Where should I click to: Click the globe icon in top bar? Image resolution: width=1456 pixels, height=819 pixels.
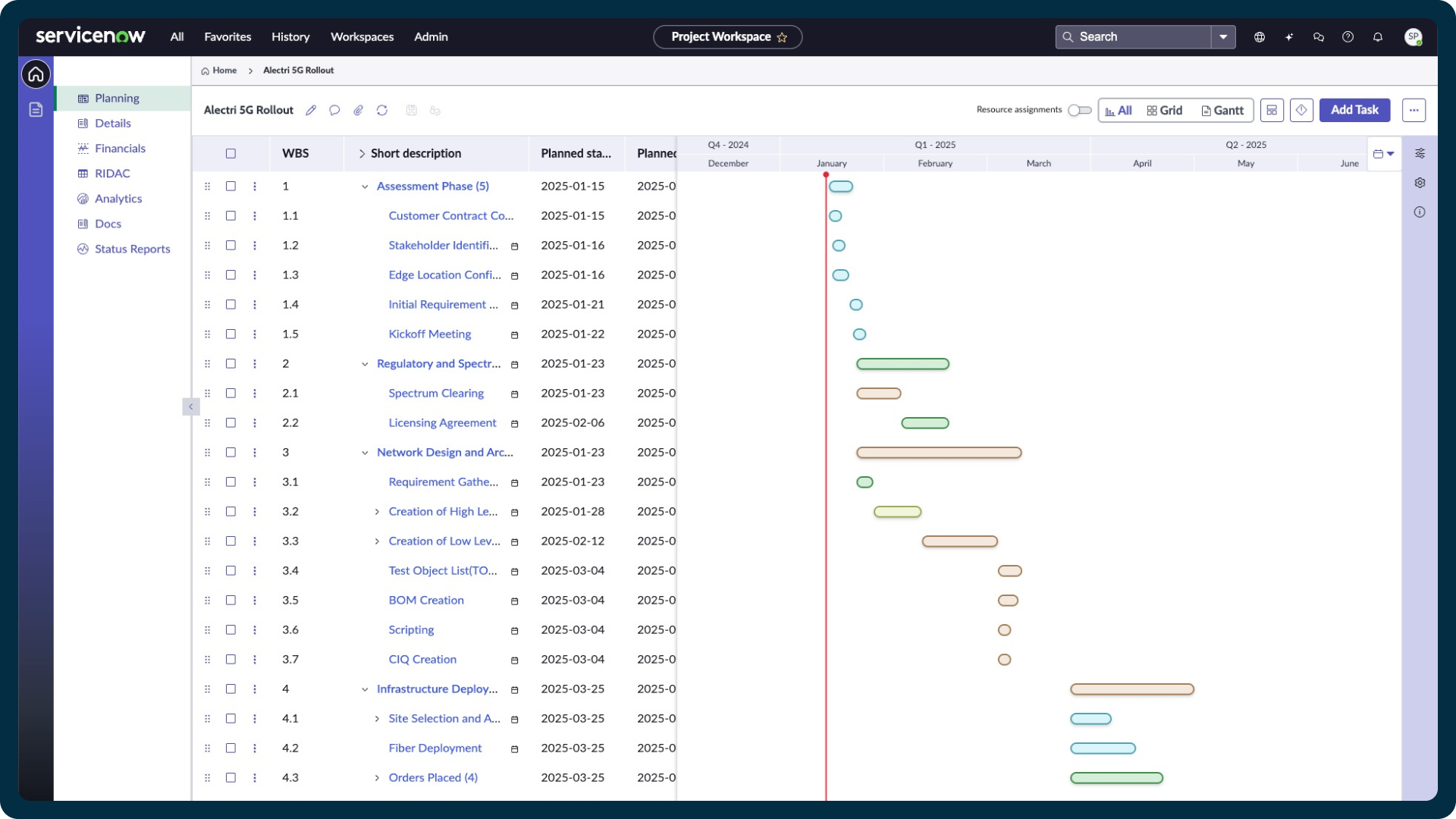click(x=1260, y=37)
